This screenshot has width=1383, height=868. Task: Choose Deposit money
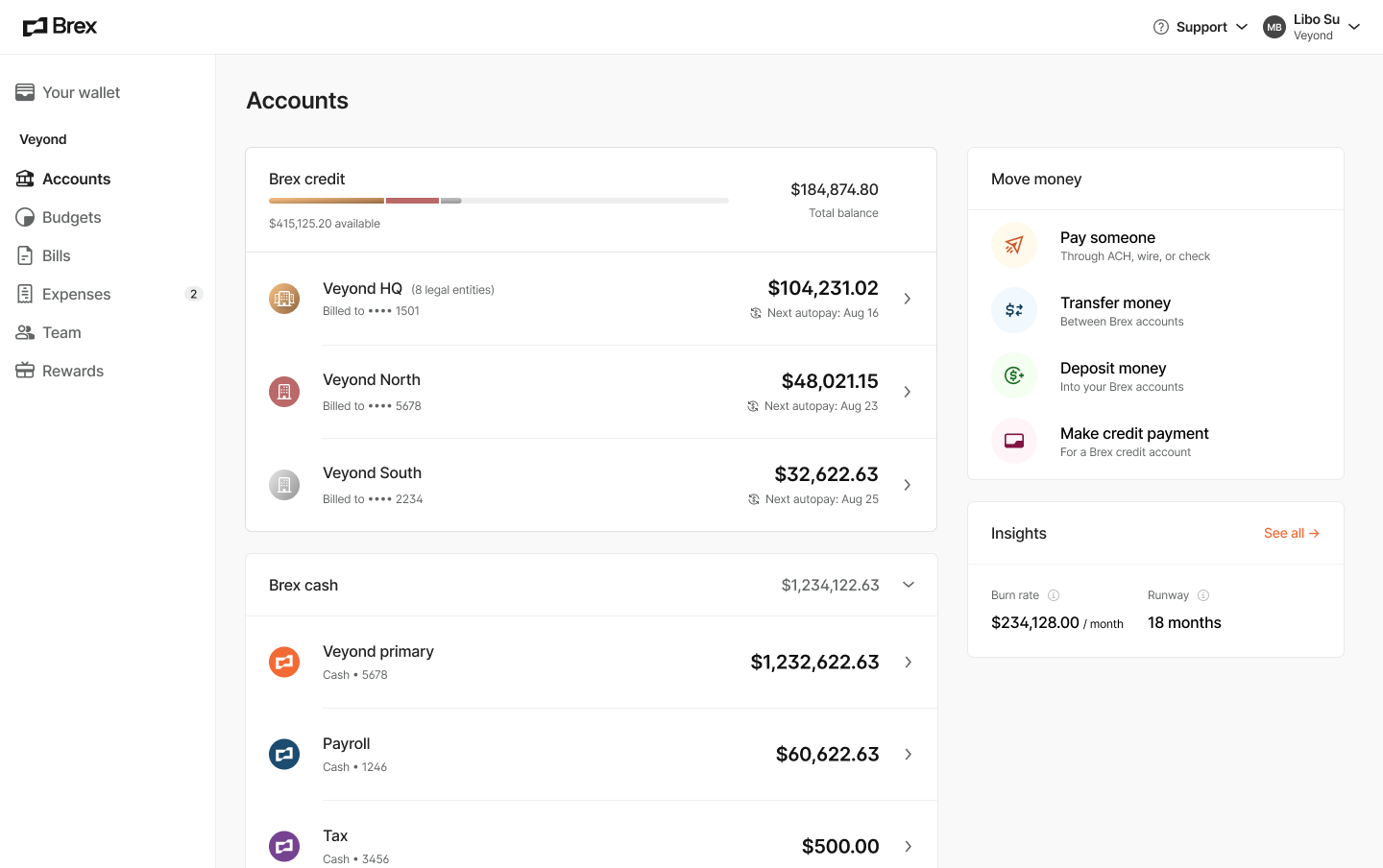pyautogui.click(x=1155, y=375)
